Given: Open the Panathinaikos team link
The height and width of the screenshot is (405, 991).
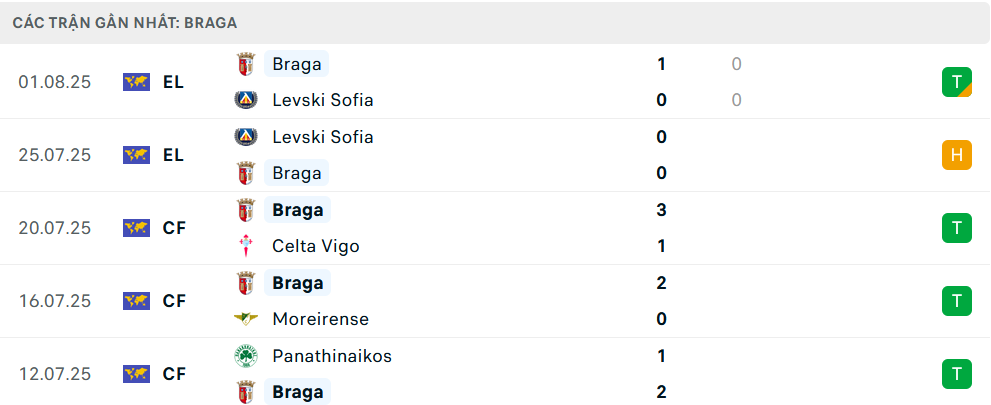Looking at the screenshot, I should tap(332, 356).
